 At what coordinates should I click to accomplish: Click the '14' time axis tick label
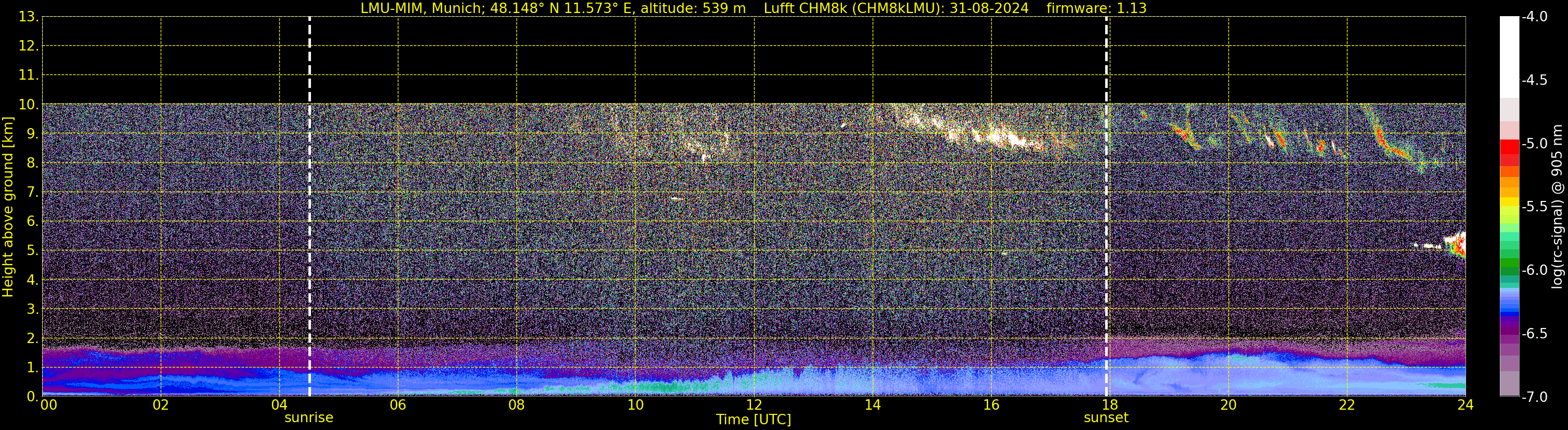coord(873,405)
